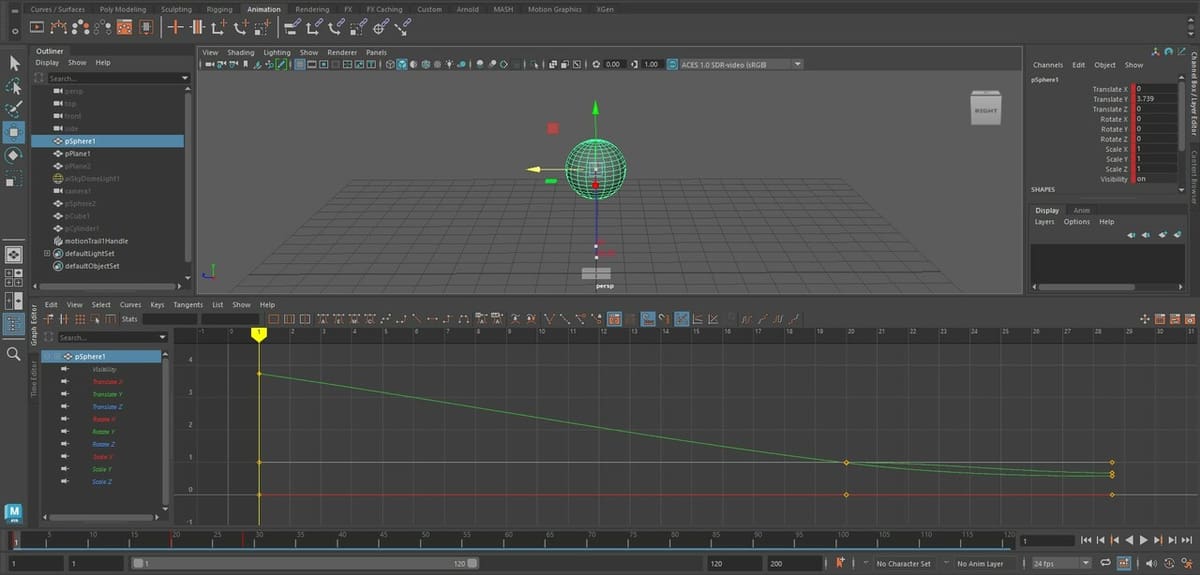This screenshot has width=1200, height=575.
Task: Click the Motion Trail shelf icon
Action: coord(59,27)
